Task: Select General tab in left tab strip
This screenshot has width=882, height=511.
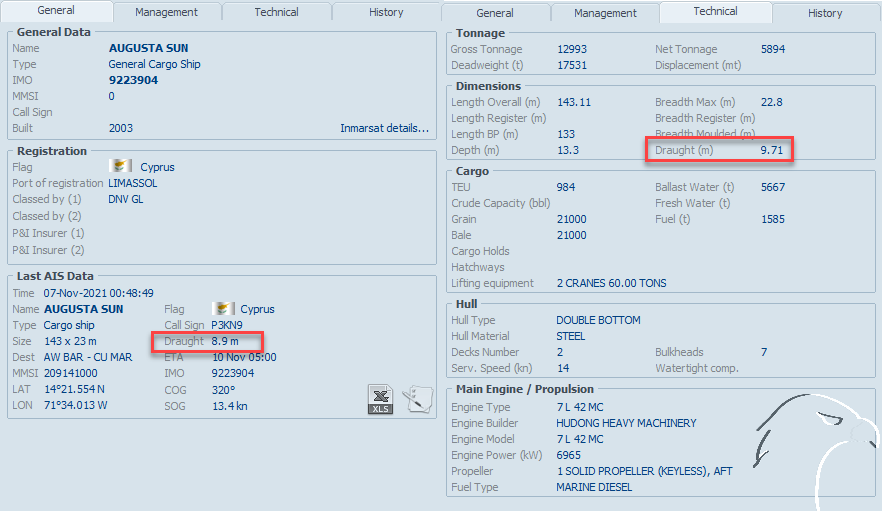Action: pos(56,10)
